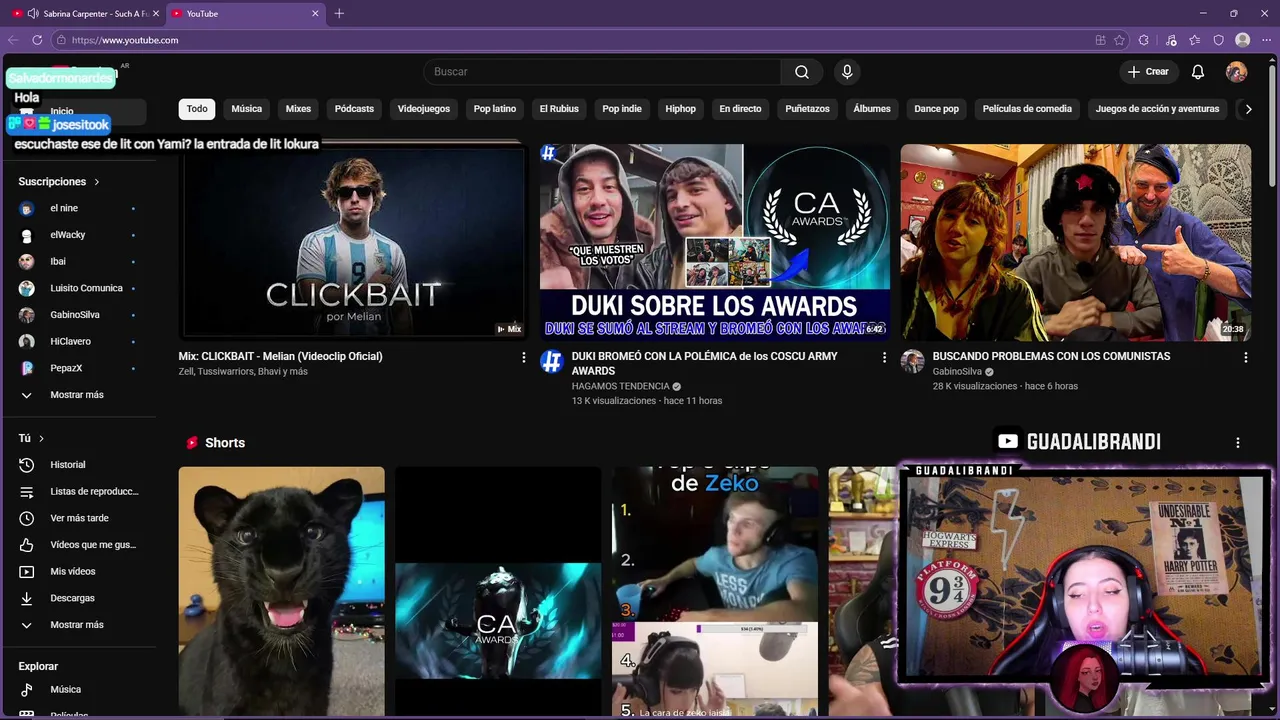
Task: Select the El Rubius chip
Action: point(559,109)
